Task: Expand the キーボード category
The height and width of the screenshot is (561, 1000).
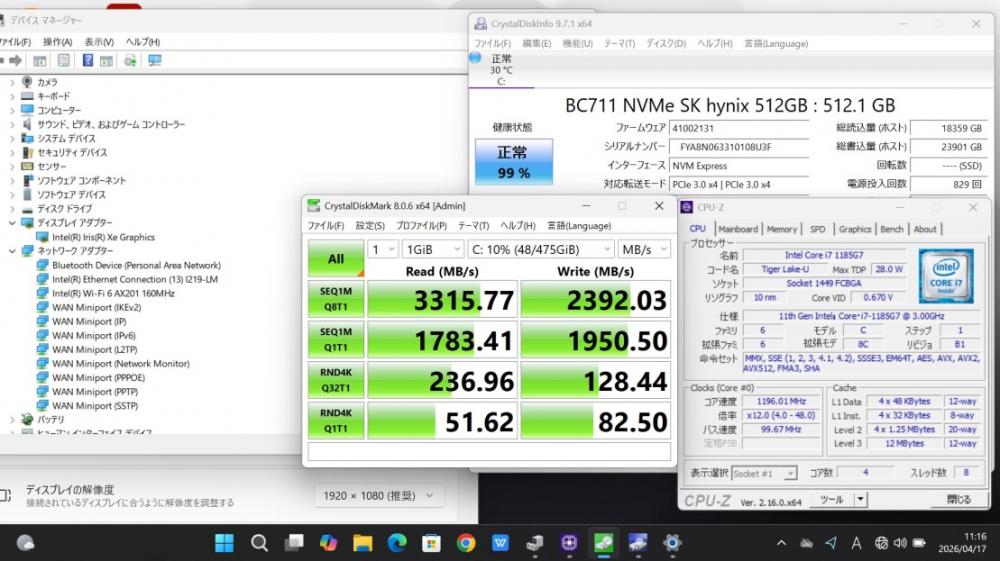Action: tap(12, 96)
